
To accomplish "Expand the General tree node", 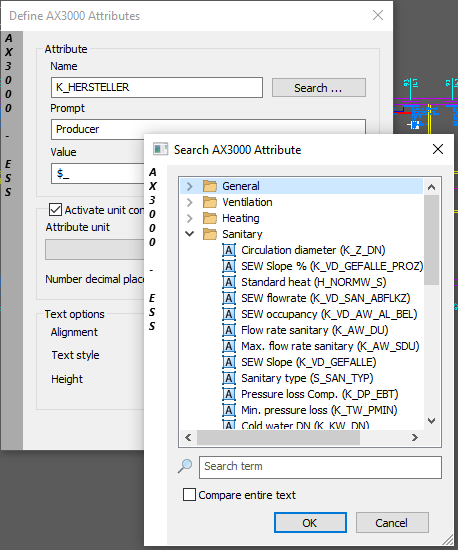I will click(x=190, y=186).
